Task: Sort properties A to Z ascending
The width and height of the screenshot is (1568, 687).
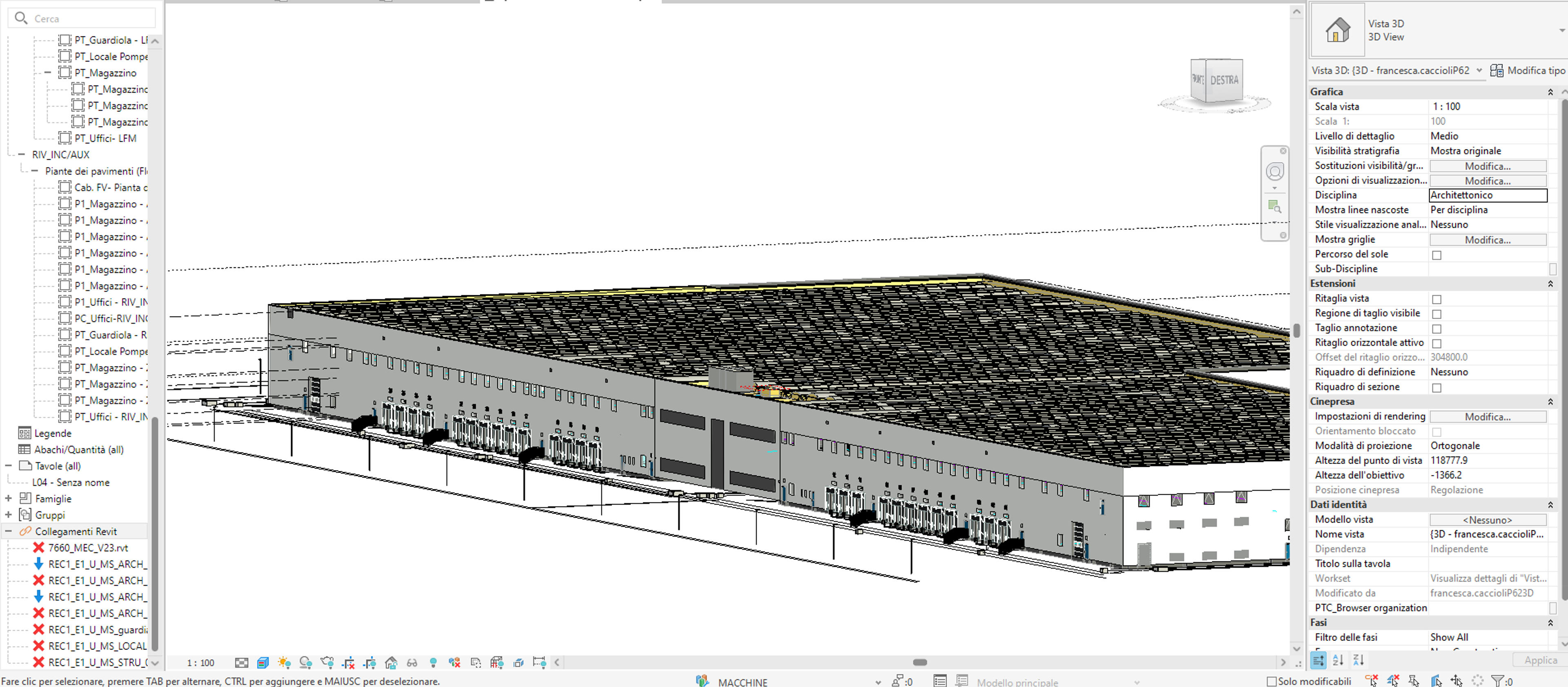Action: point(1338,660)
